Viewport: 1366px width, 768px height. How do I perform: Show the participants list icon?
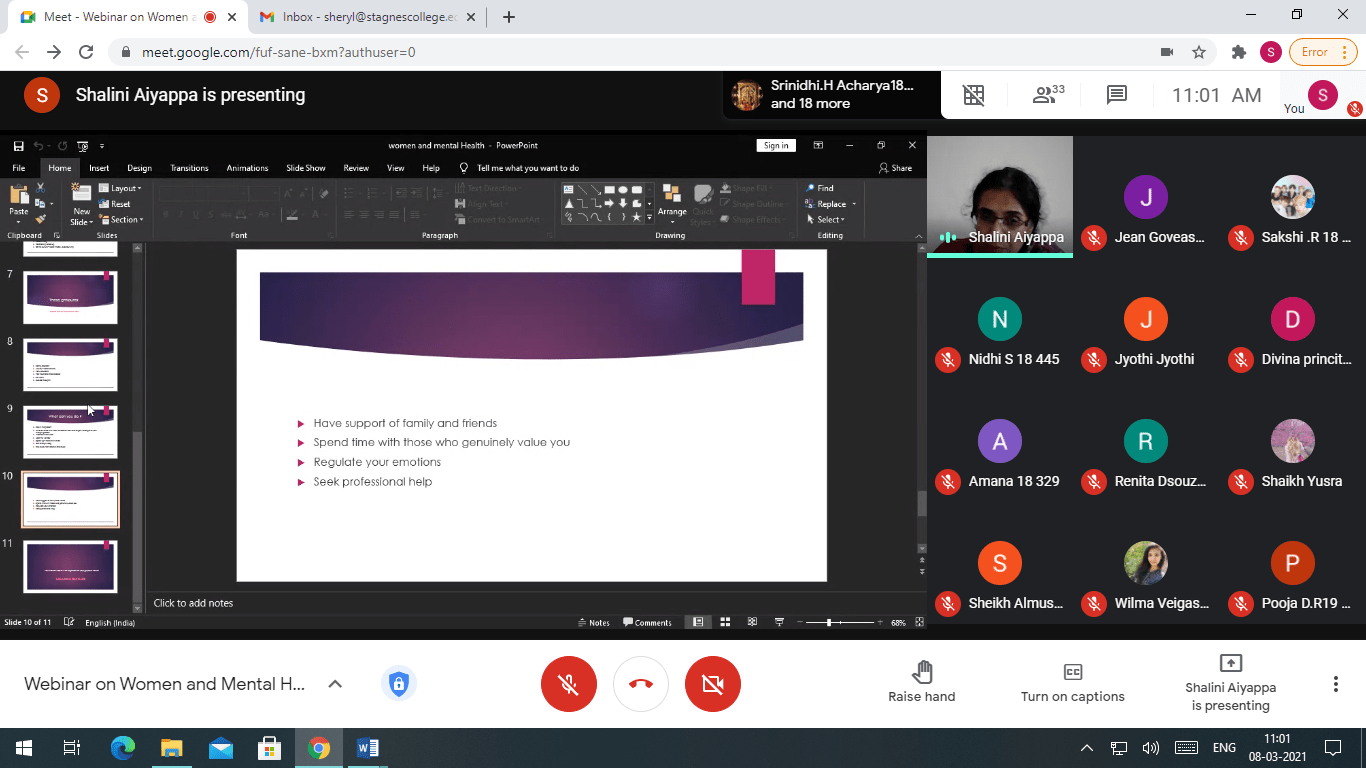coord(1047,95)
